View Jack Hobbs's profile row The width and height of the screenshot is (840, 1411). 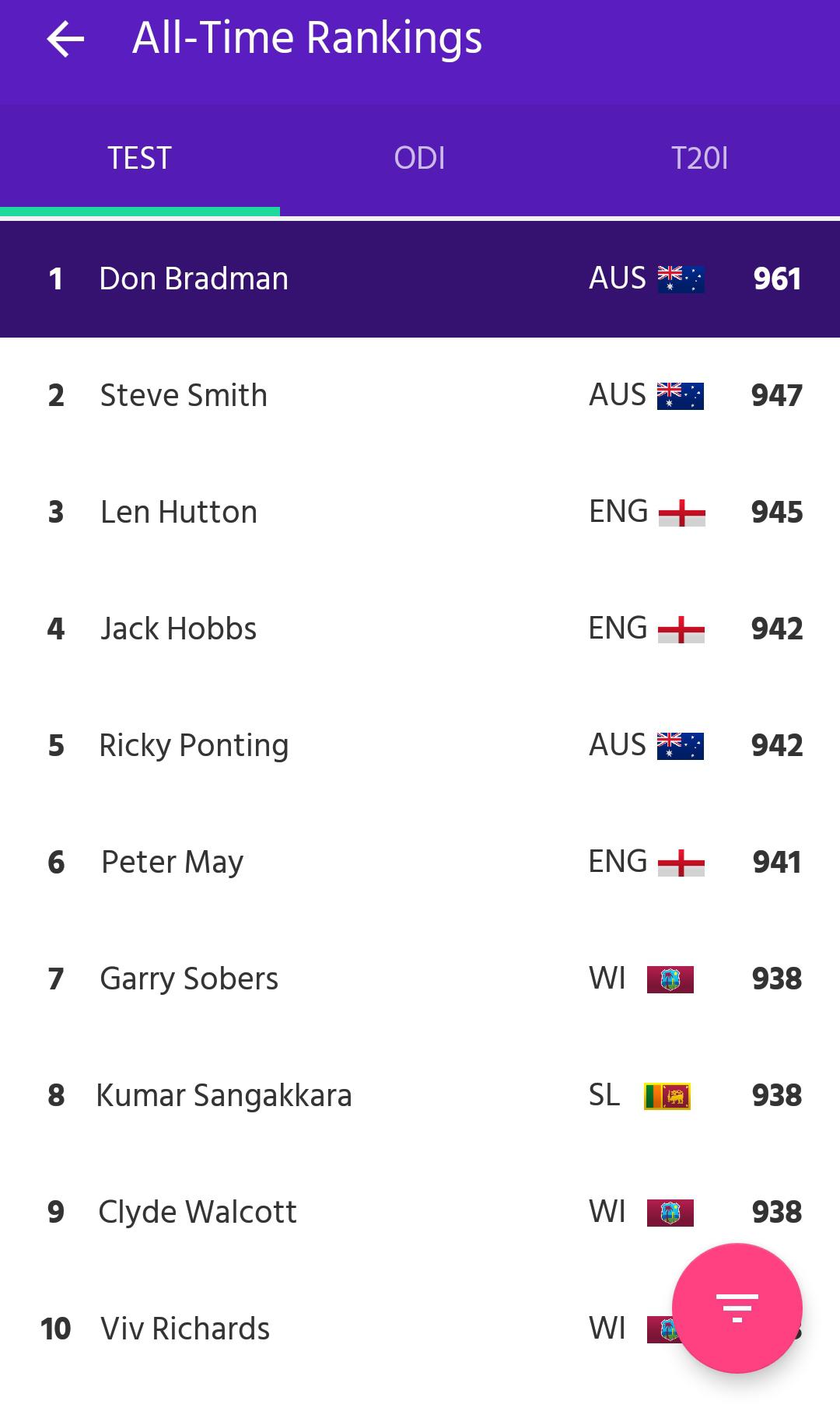point(311,628)
